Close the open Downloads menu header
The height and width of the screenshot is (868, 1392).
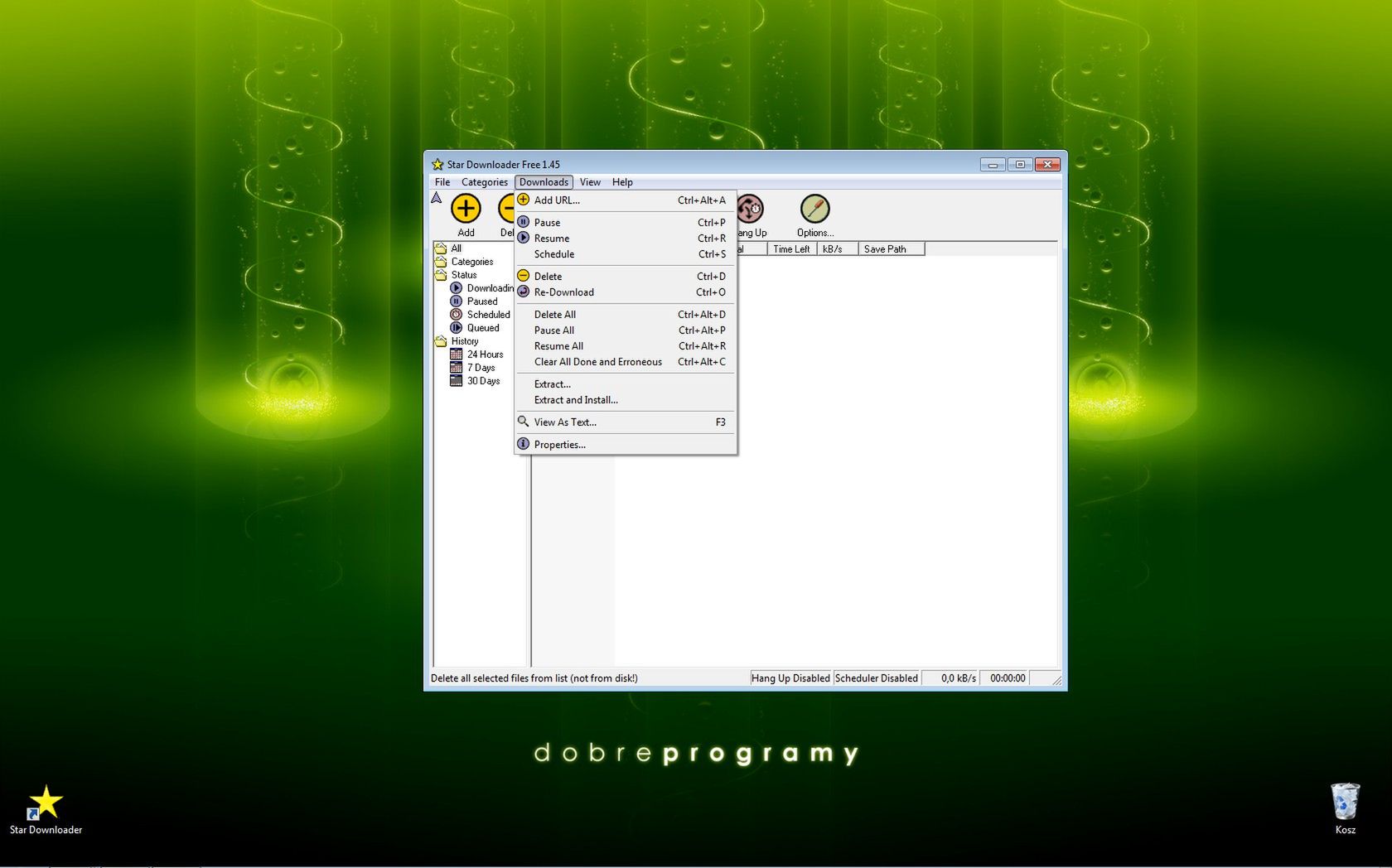[x=544, y=182]
